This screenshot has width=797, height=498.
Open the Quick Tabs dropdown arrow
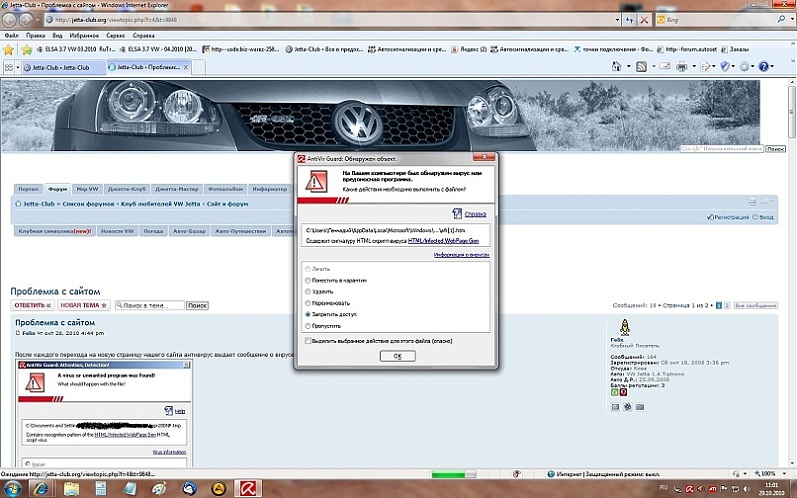click(18, 67)
